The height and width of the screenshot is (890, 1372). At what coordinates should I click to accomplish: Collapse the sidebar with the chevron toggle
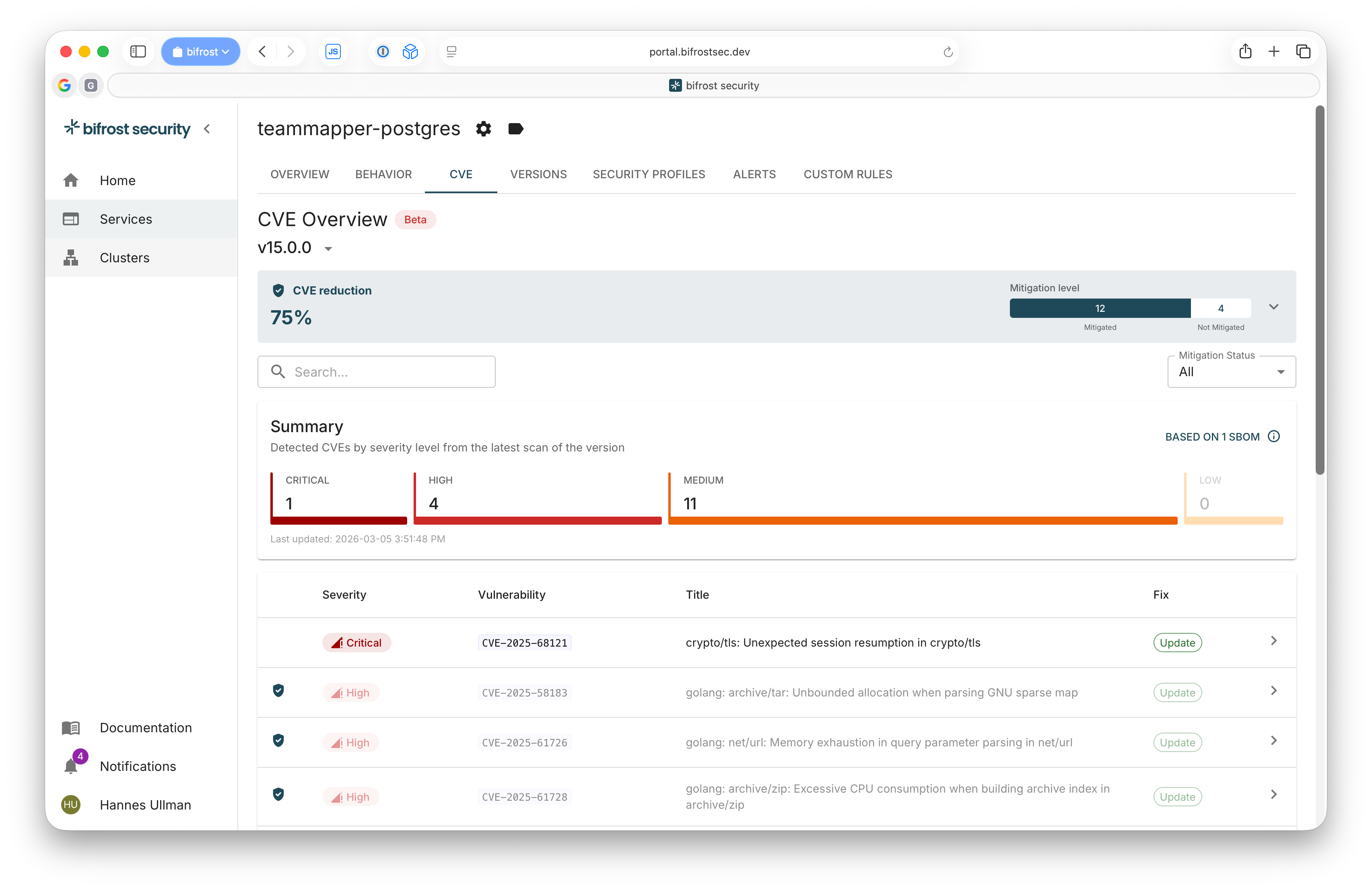click(x=208, y=129)
